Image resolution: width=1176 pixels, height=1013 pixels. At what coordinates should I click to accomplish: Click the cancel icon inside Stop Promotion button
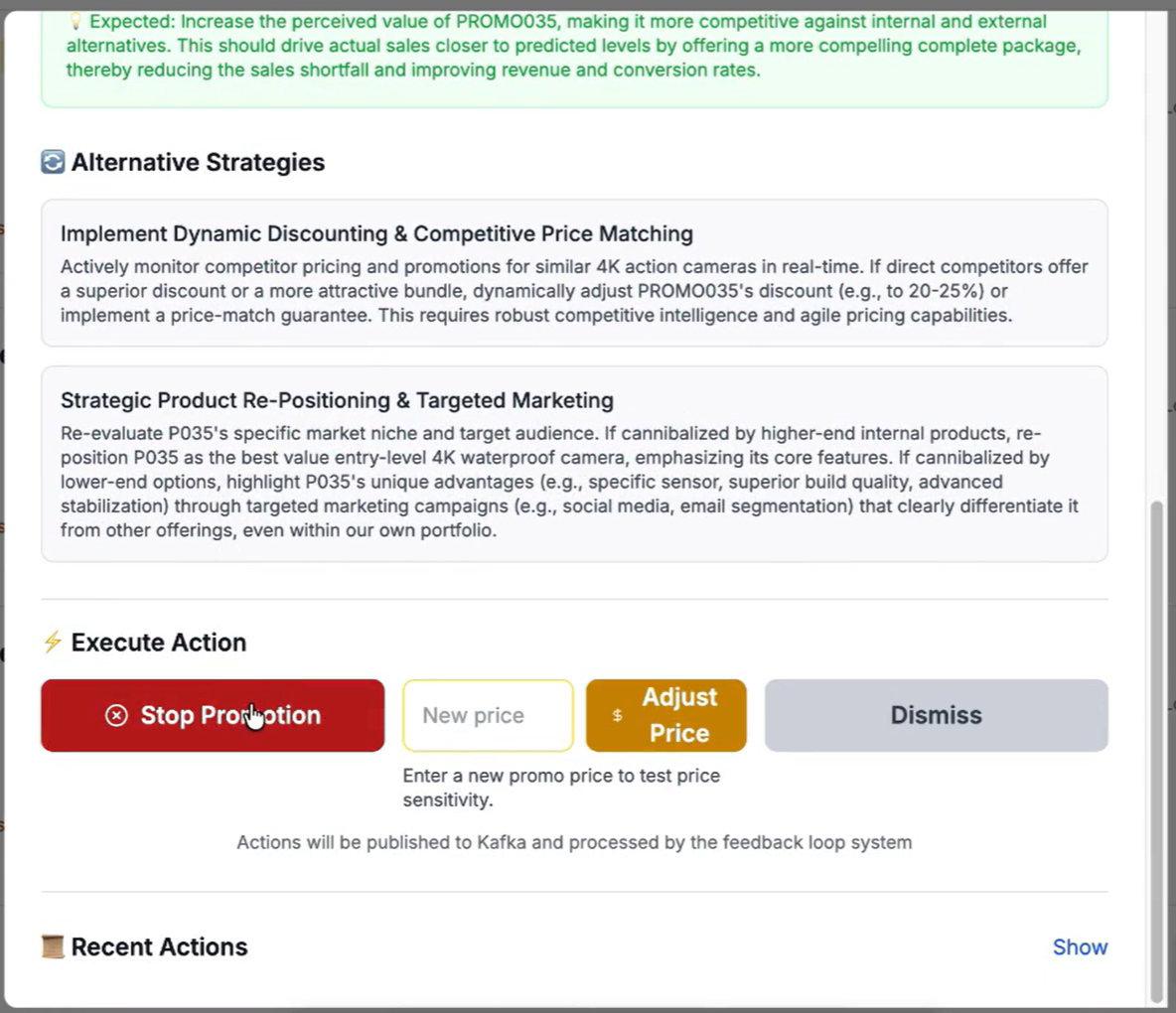click(116, 715)
